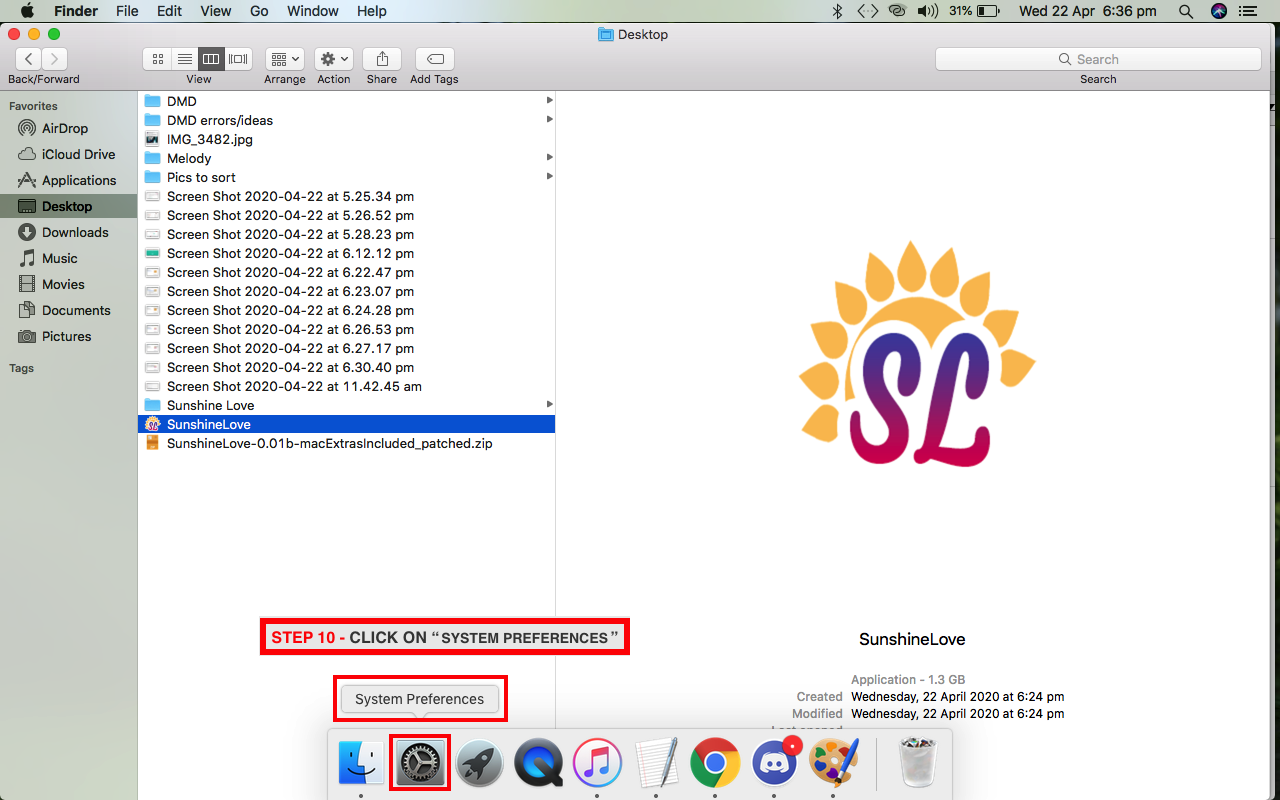This screenshot has height=800, width=1280.
Task: Expand the Sunshine Love folder arrow
Action: click(x=549, y=405)
